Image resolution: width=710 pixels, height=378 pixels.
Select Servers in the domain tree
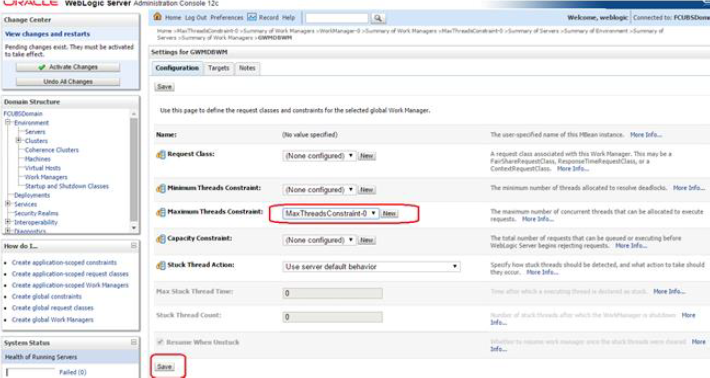(35, 132)
